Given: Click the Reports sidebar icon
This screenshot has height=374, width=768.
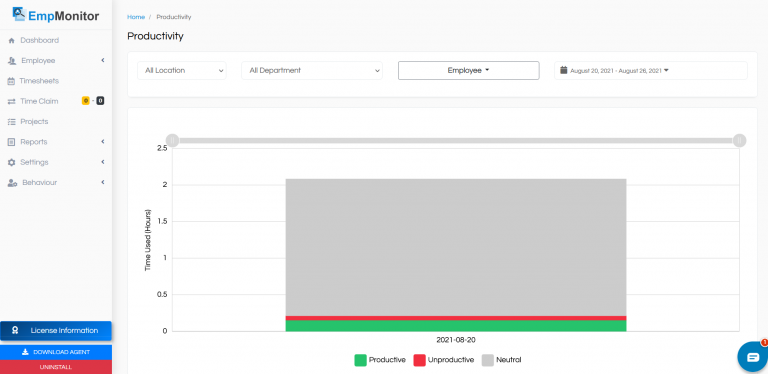Looking at the screenshot, I should coord(11,142).
